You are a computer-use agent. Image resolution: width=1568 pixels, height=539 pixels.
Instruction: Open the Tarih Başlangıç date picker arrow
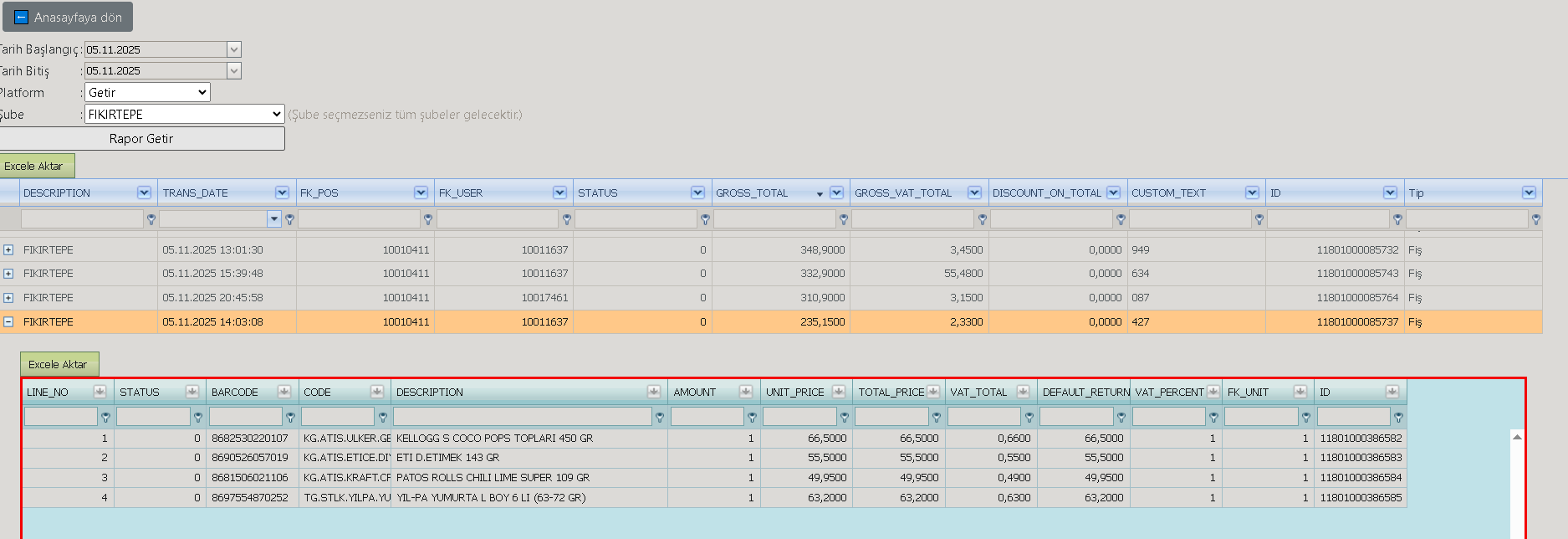pyautogui.click(x=234, y=49)
